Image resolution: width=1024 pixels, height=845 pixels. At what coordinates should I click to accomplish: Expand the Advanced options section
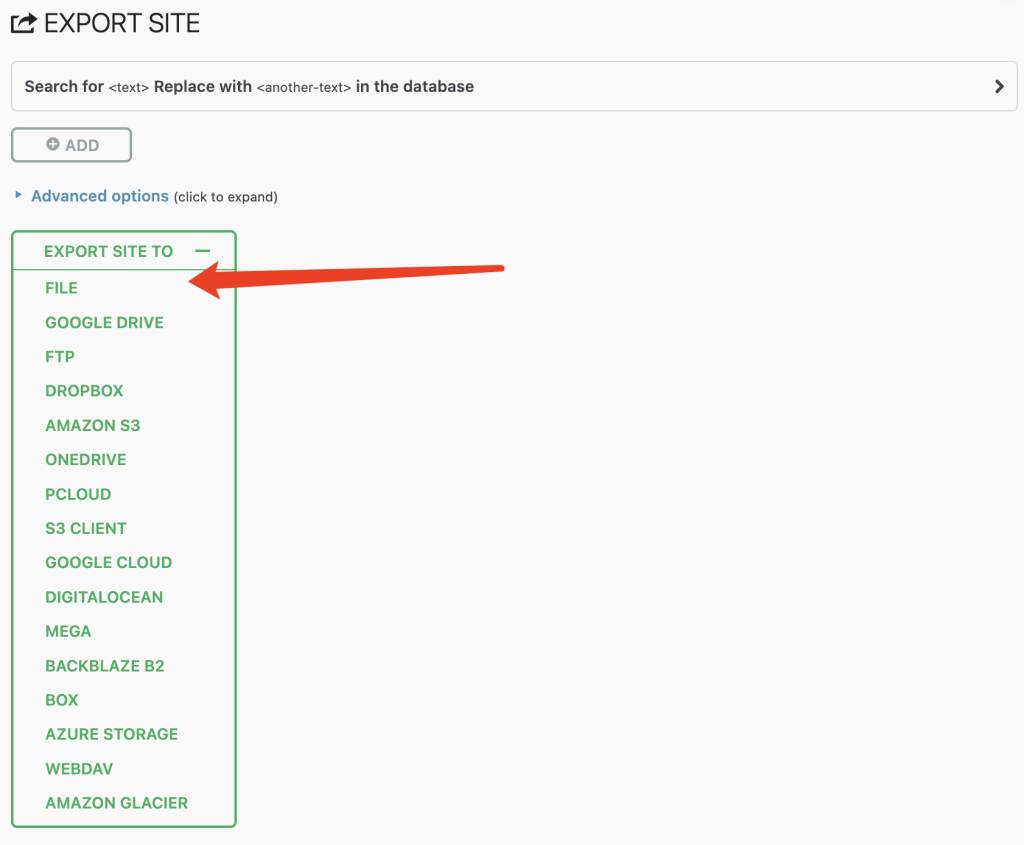click(99, 196)
